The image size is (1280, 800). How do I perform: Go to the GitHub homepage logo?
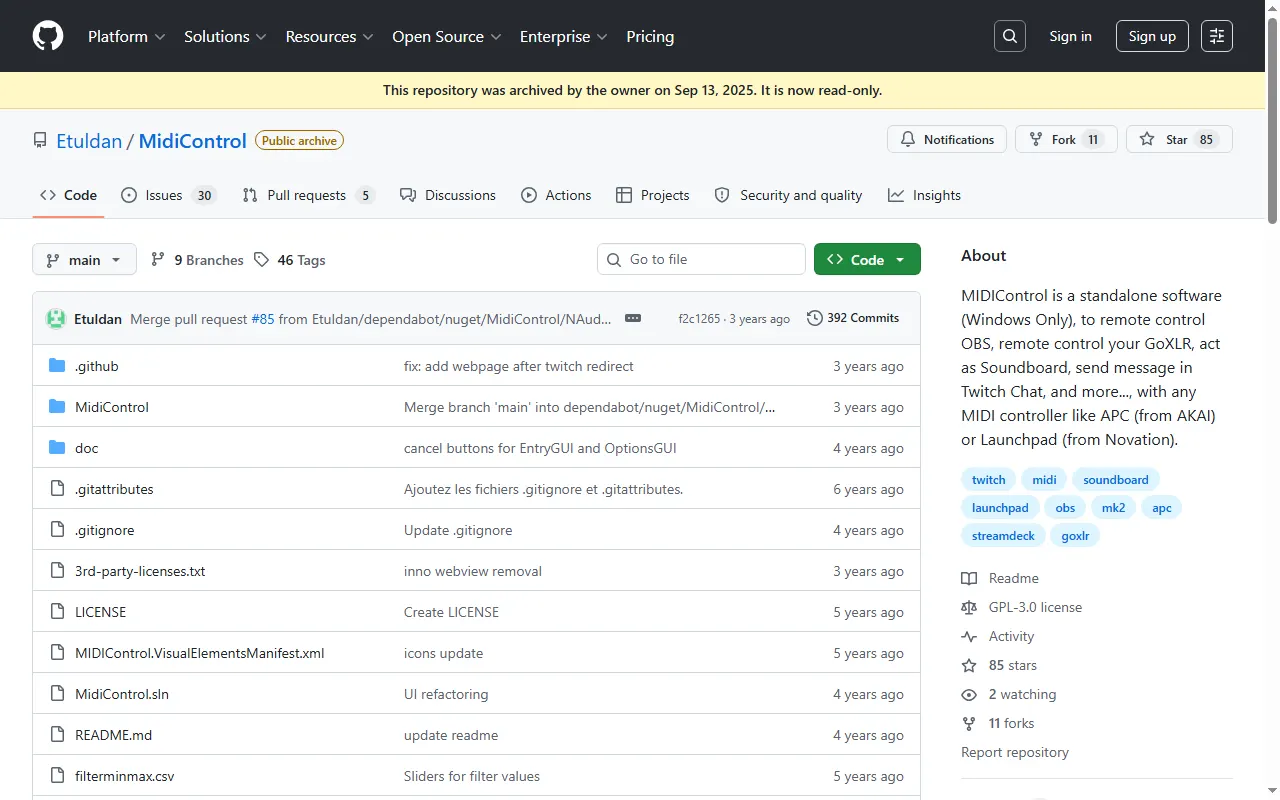[x=48, y=36]
